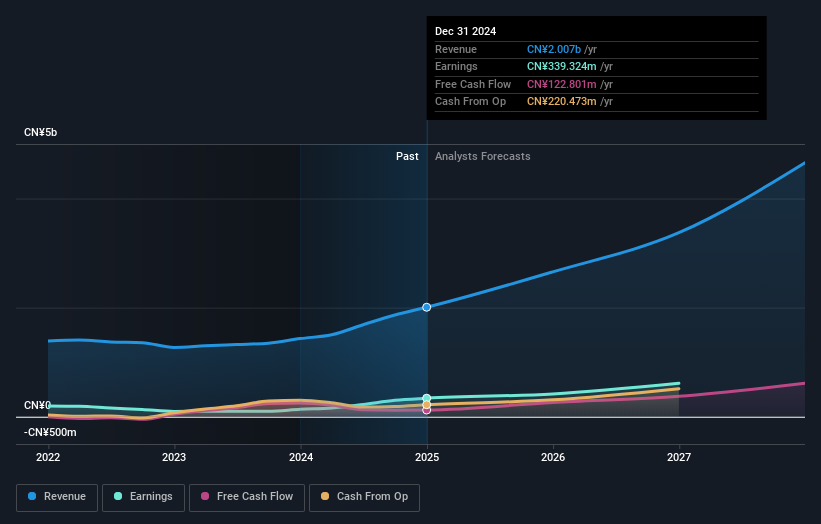Click the -CN¥500m y-axis label
This screenshot has width=821, height=524.
click(50, 432)
